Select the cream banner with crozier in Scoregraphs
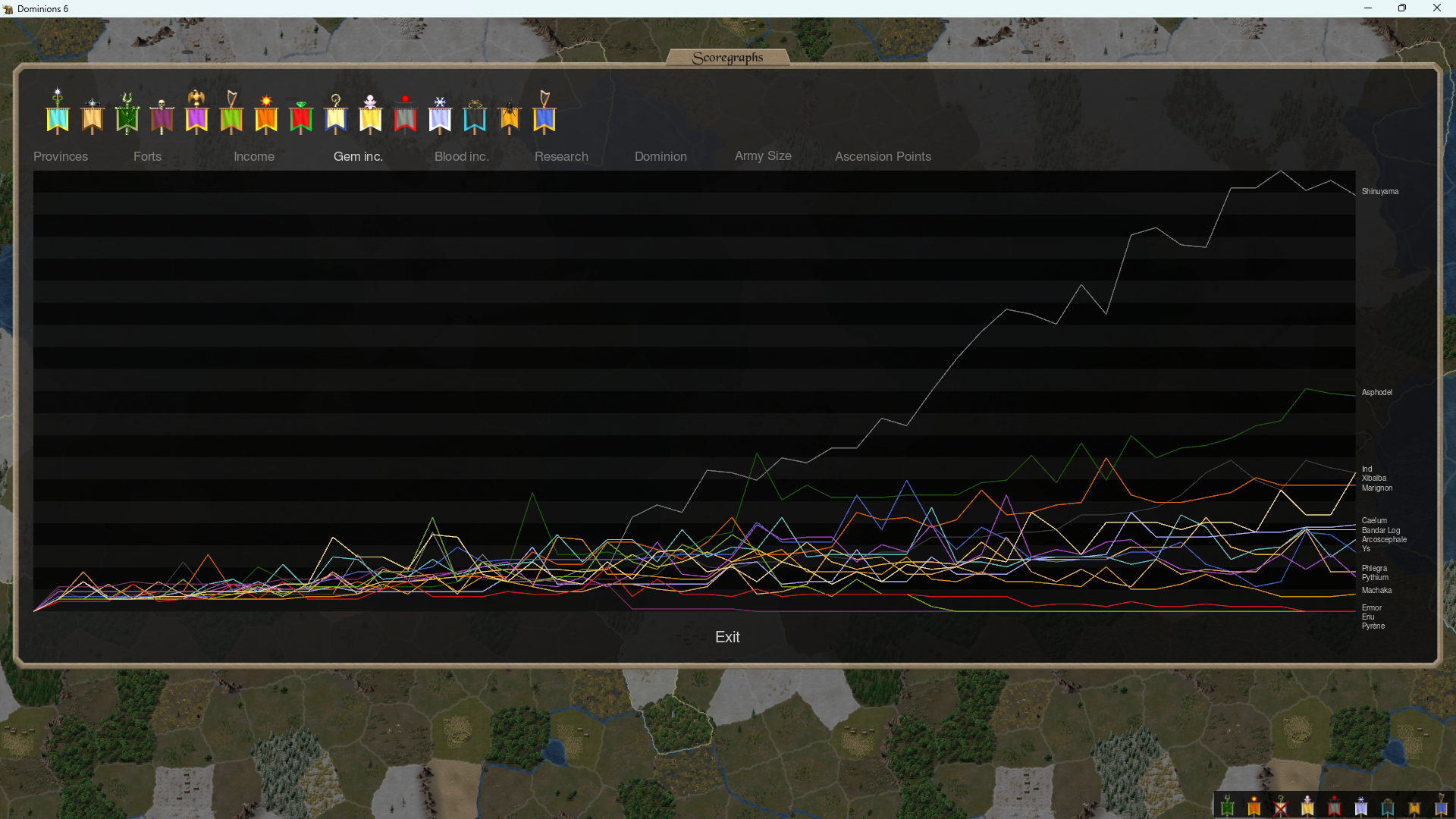This screenshot has width=1456, height=819. point(336,115)
